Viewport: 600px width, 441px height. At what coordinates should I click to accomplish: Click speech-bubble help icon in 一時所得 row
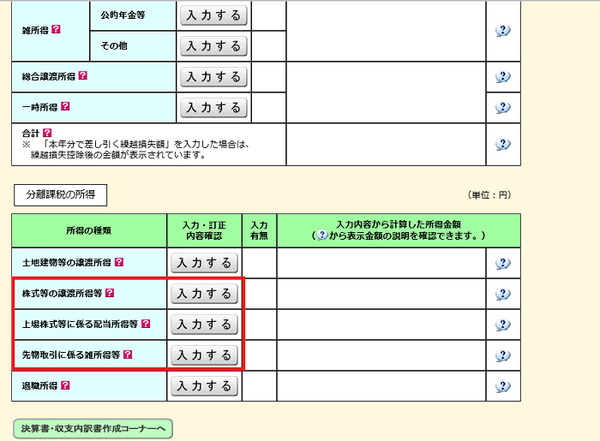(x=503, y=107)
